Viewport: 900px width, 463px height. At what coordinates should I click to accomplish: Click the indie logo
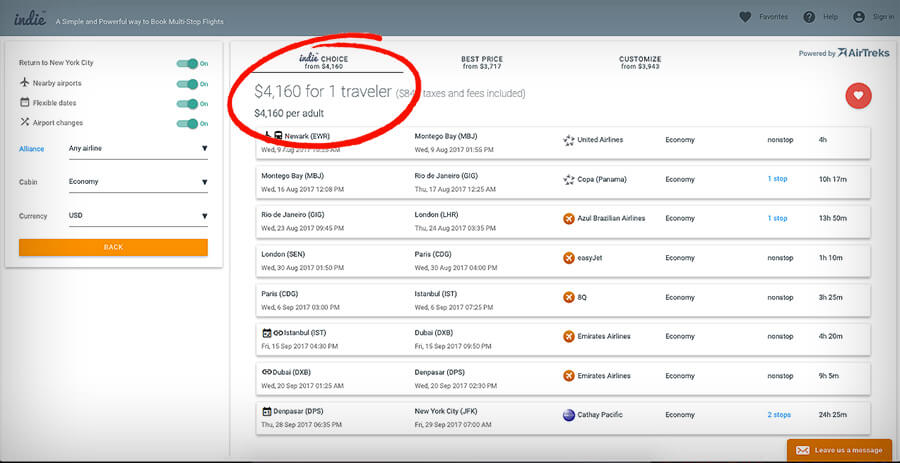pos(30,18)
